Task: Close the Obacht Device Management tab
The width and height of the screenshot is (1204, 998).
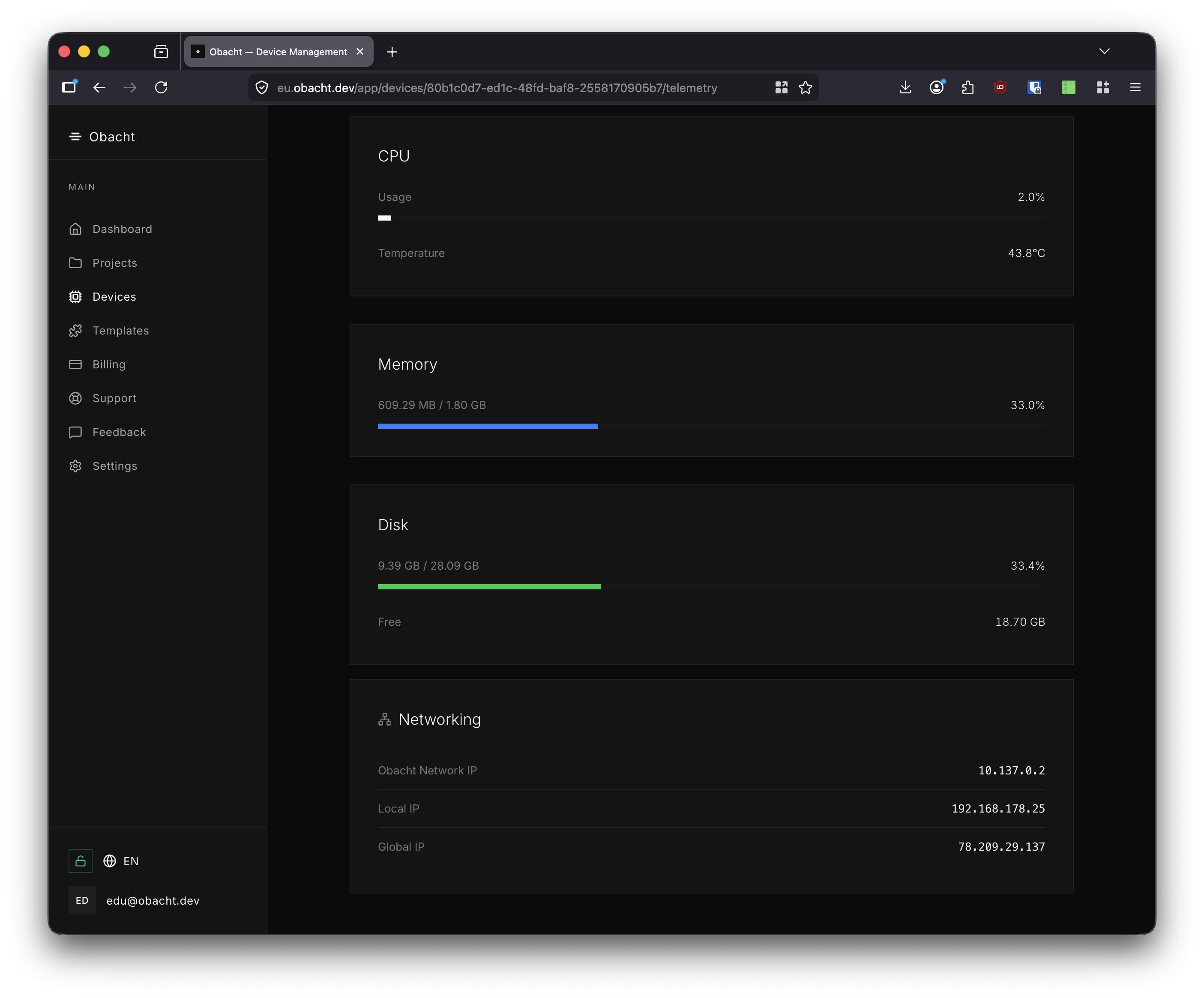Action: [x=360, y=51]
